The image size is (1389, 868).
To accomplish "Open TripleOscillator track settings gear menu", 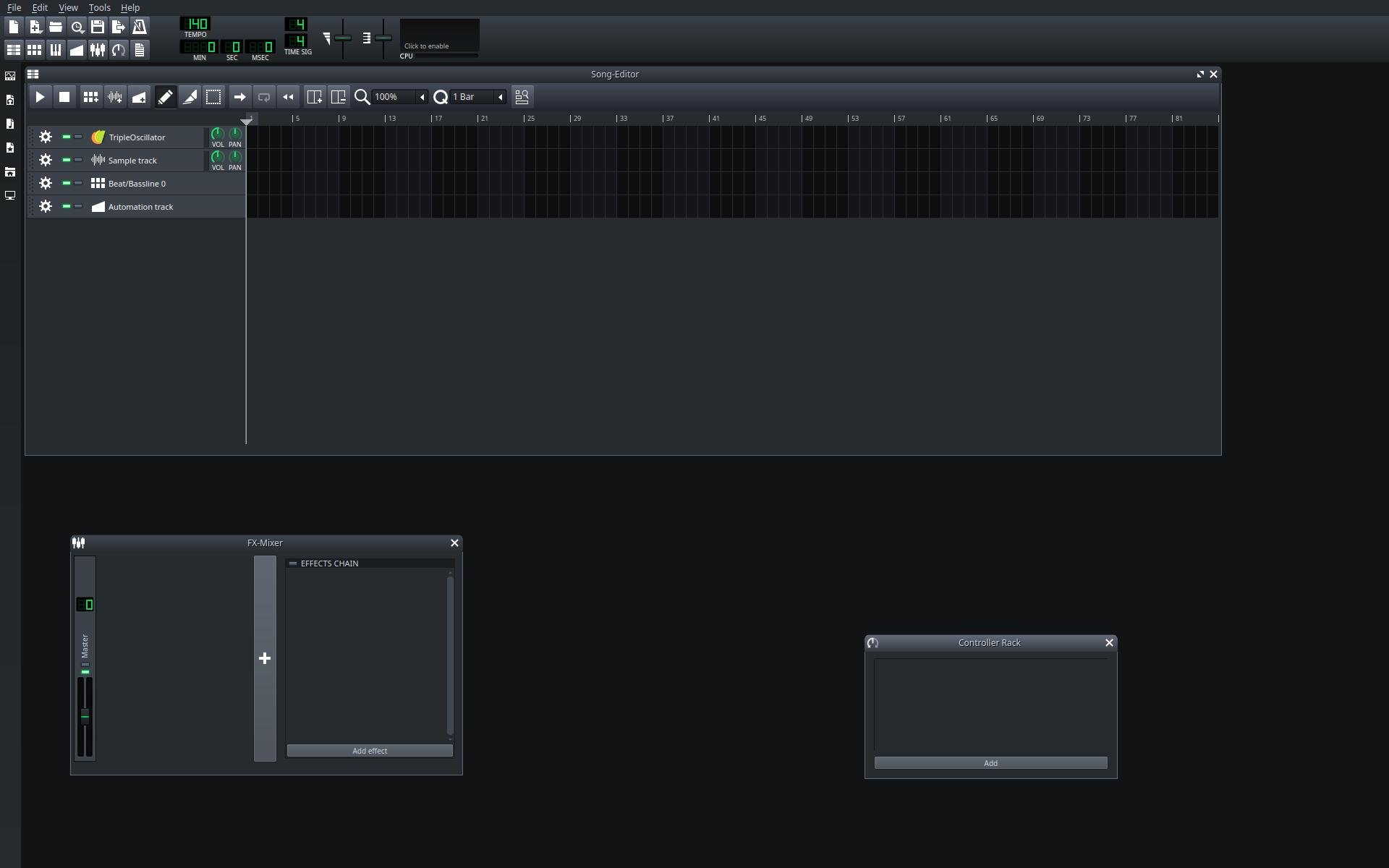I will pyautogui.click(x=46, y=137).
